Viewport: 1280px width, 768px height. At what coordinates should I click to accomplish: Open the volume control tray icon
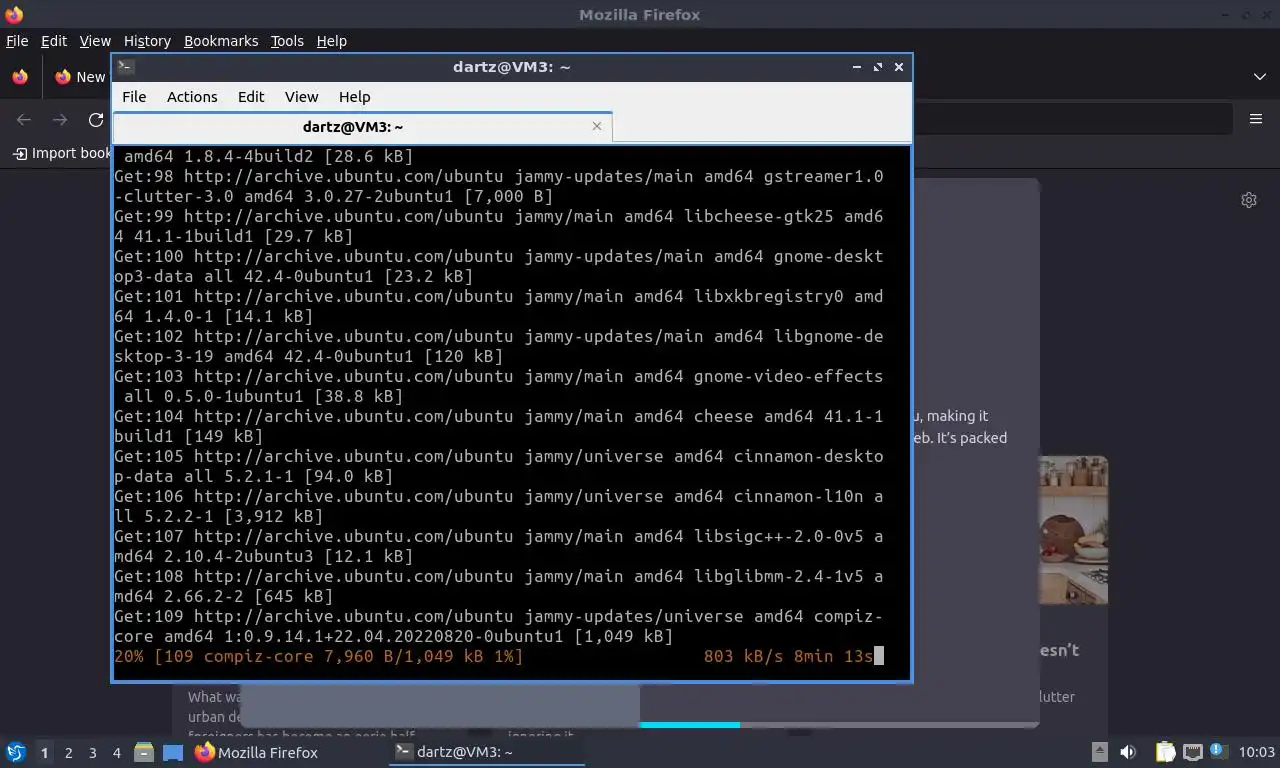coord(1128,752)
